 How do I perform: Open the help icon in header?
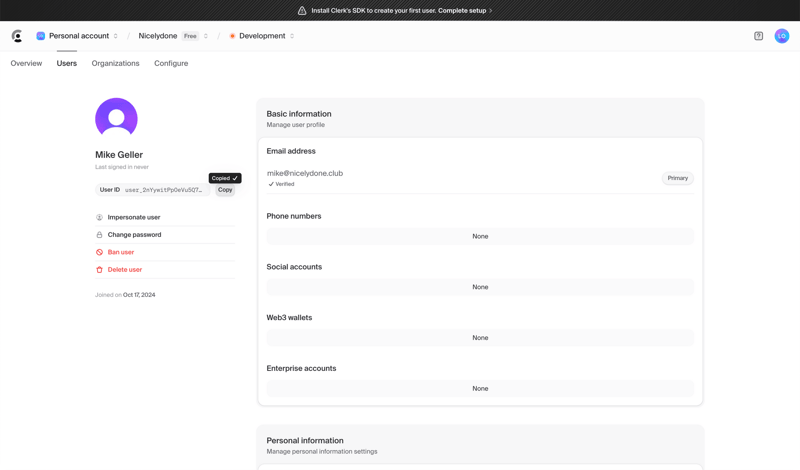(x=758, y=36)
